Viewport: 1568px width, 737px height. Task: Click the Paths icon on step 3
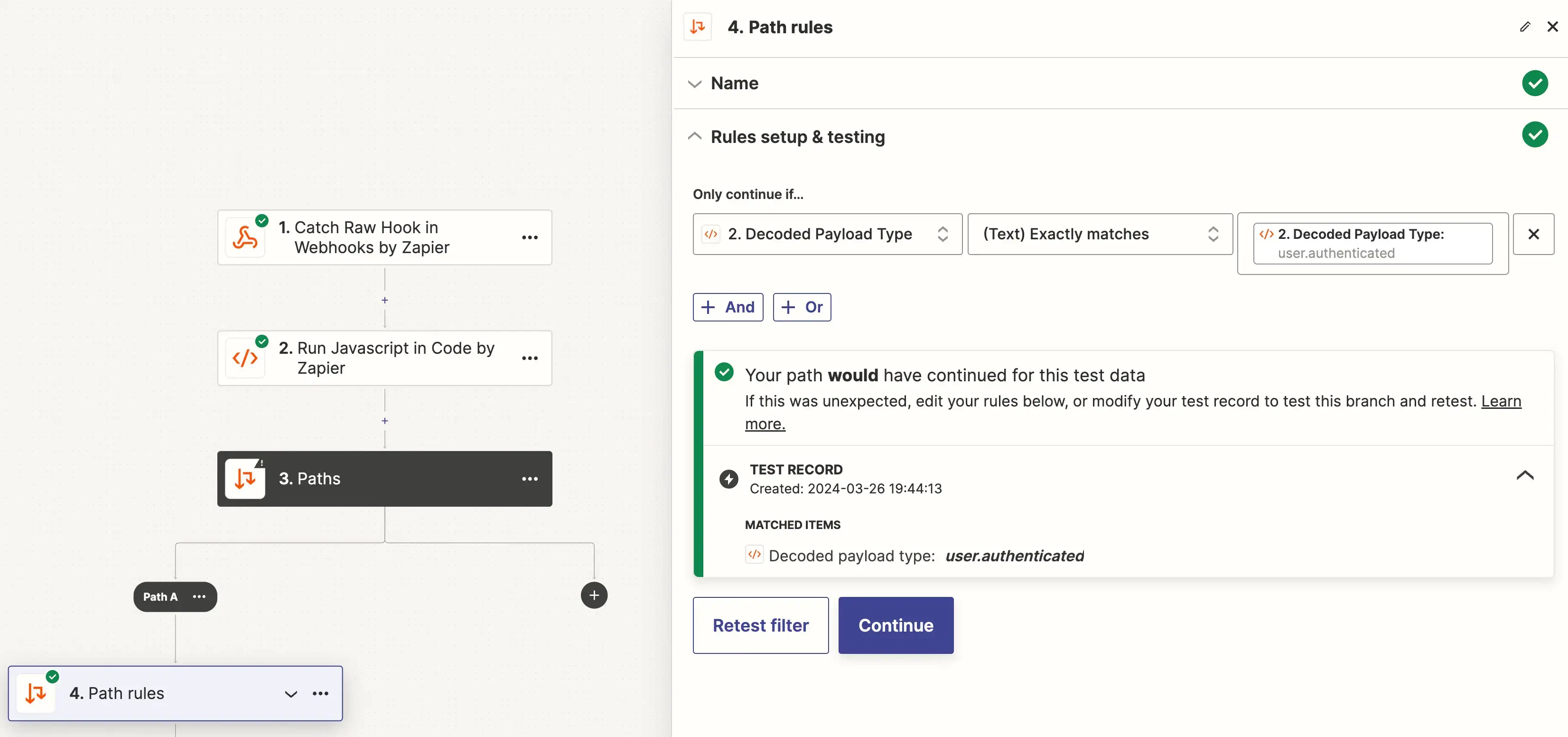point(245,479)
